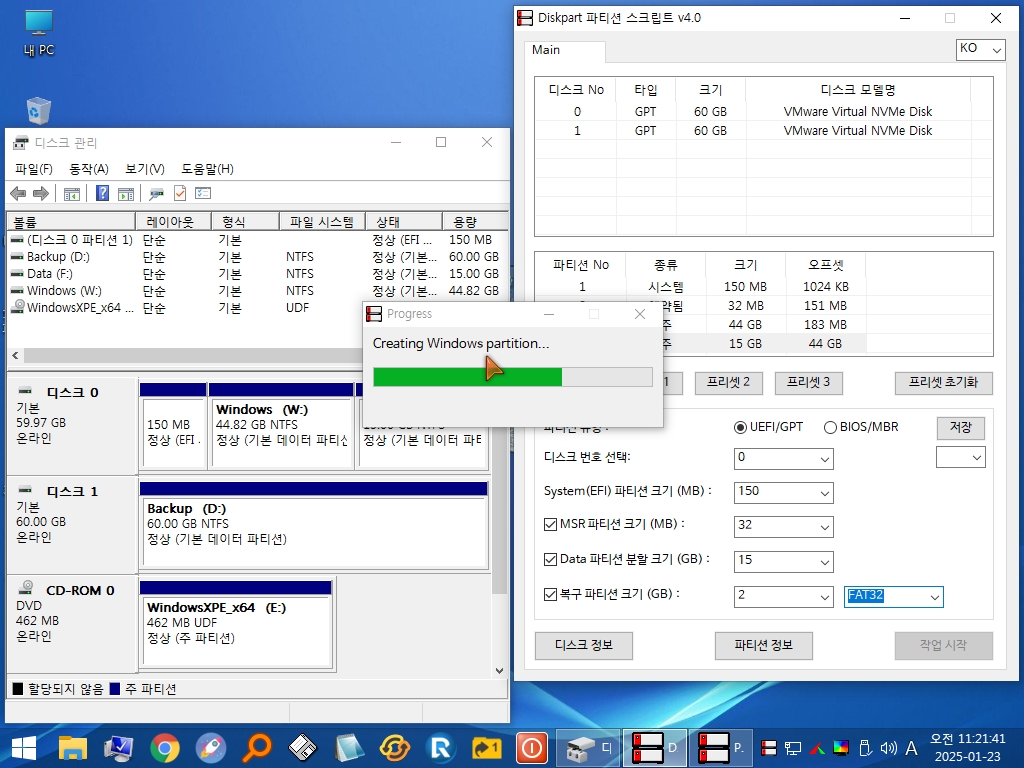The width and height of the screenshot is (1024, 768).
Task: Launch Google Chrome from the taskbar
Action: [165, 748]
